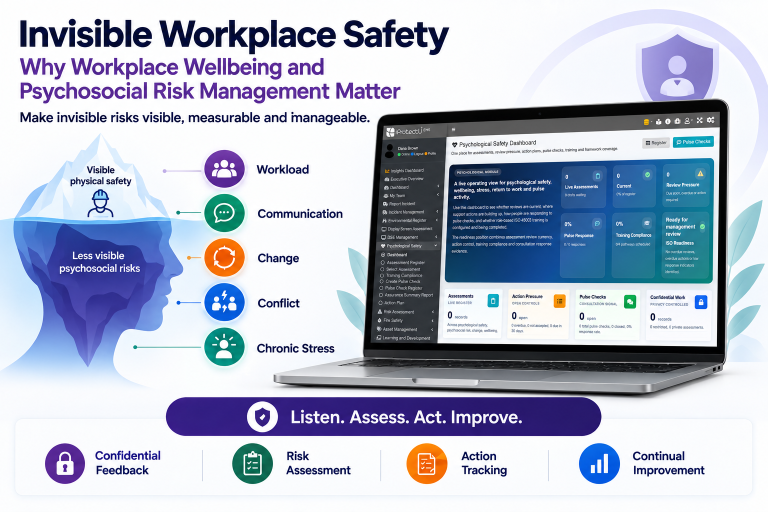Viewport: 768px width, 512px height.
Task: Click the green Communication chat bubble icon
Action: click(x=224, y=213)
